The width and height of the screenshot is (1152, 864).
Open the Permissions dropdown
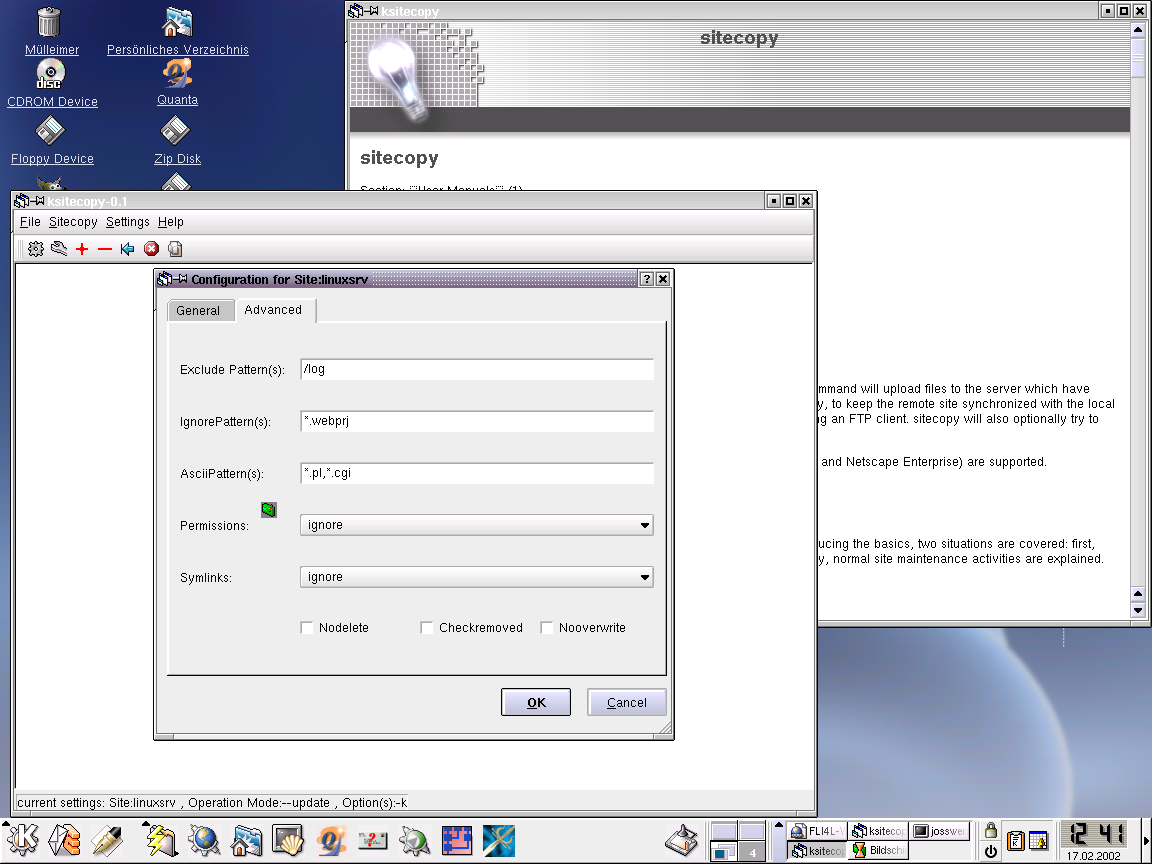point(476,525)
